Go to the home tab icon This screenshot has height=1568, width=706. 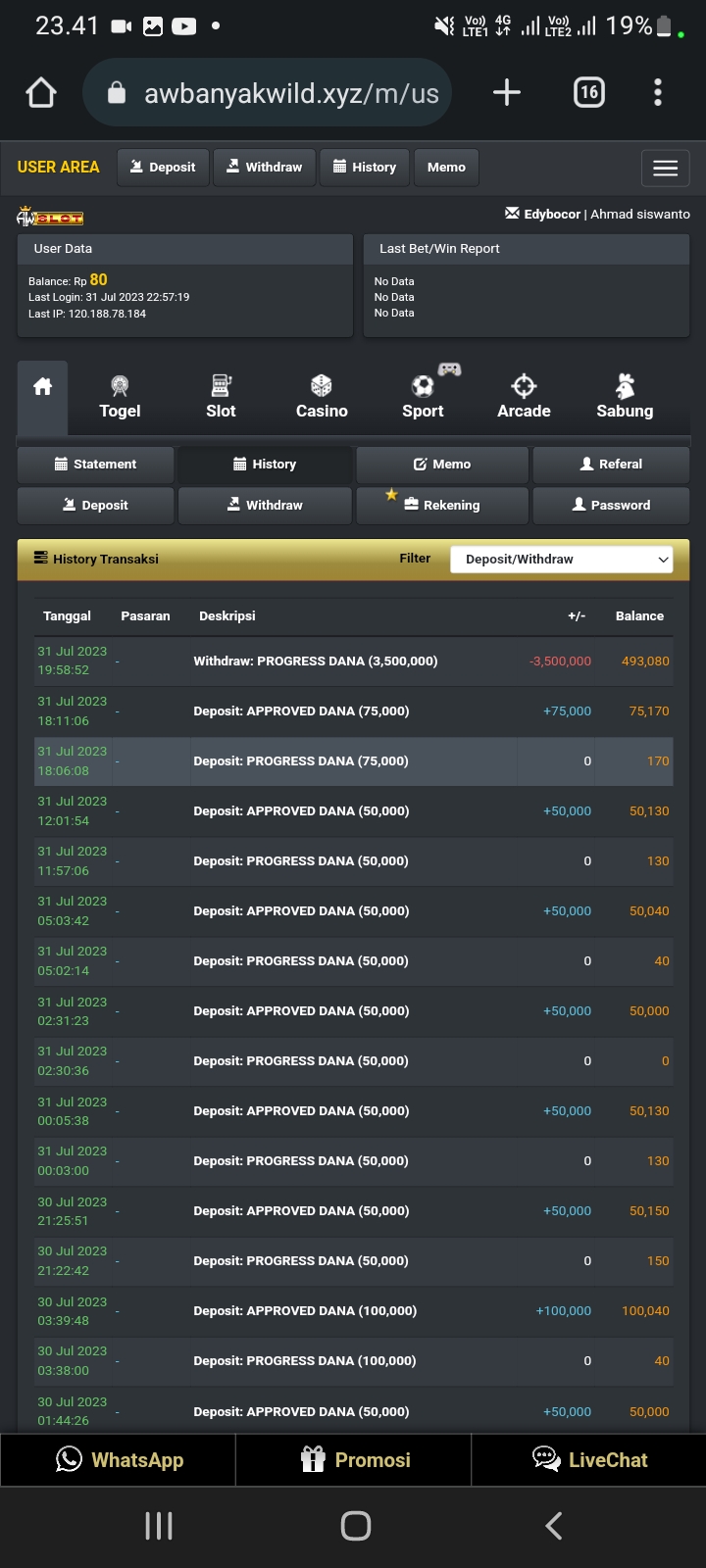coord(42,387)
